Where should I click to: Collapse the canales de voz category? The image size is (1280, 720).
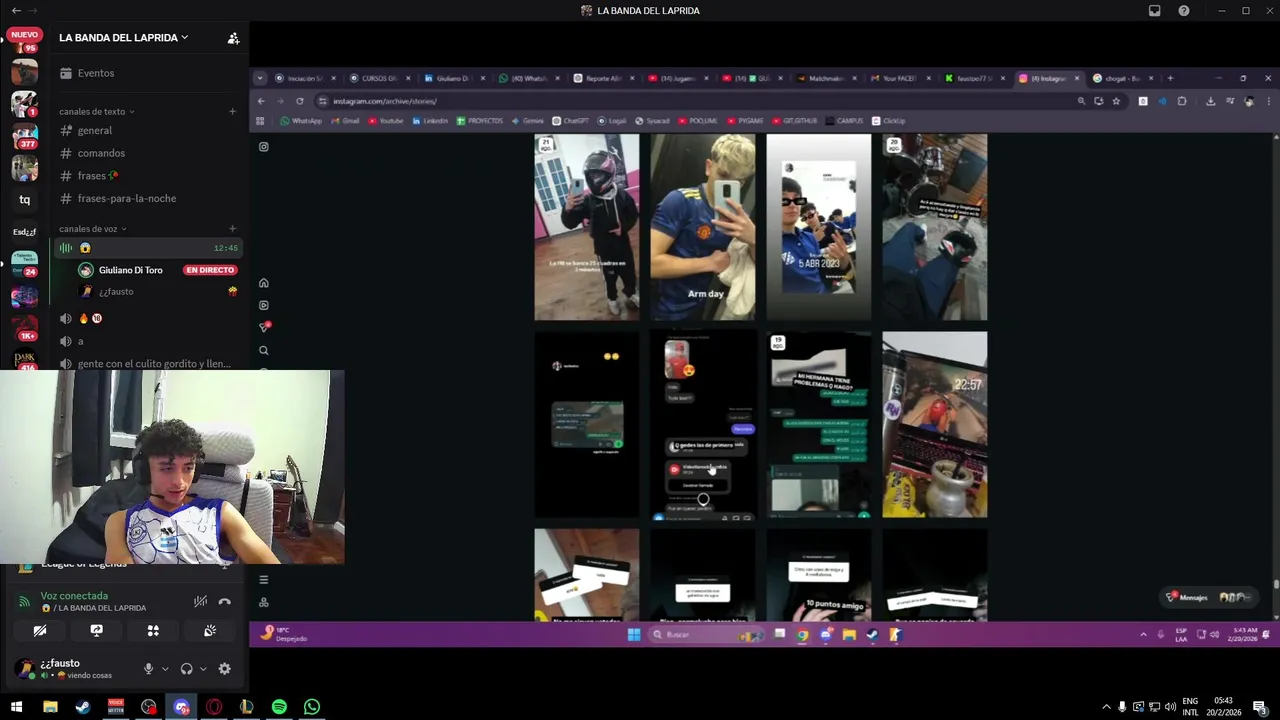pyautogui.click(x=92, y=229)
